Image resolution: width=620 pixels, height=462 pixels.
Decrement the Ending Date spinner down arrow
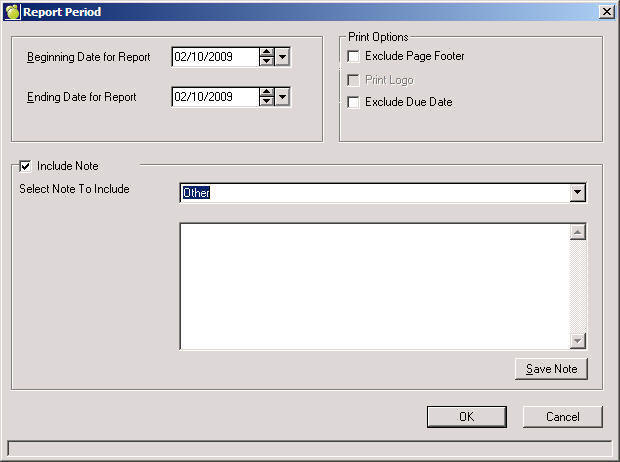coord(266,102)
